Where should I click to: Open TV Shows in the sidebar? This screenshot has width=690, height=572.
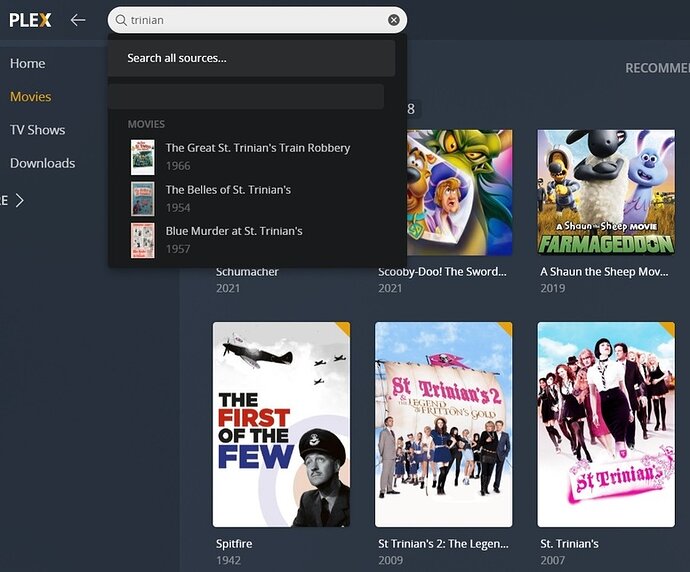[38, 130]
